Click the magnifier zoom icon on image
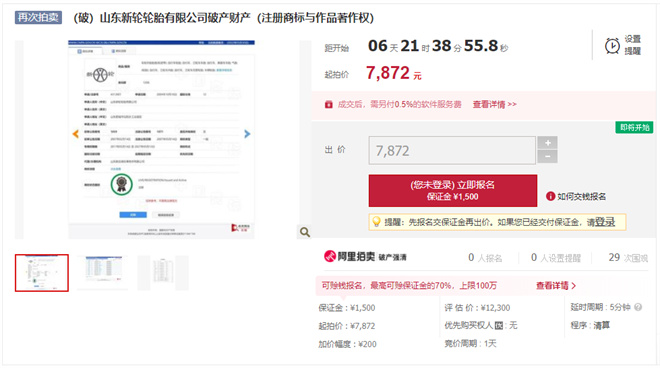Screen dimensions: 660x368 (305, 232)
